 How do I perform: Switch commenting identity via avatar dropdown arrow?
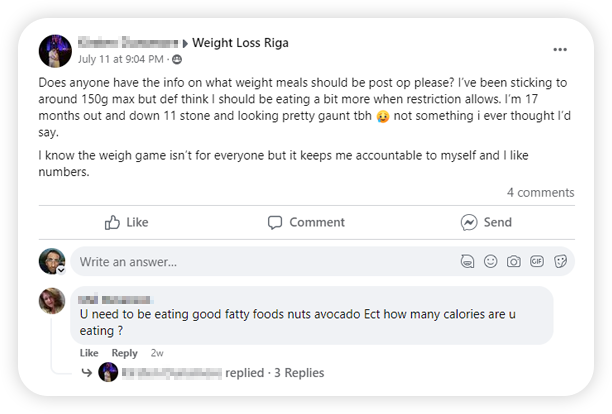[60, 270]
